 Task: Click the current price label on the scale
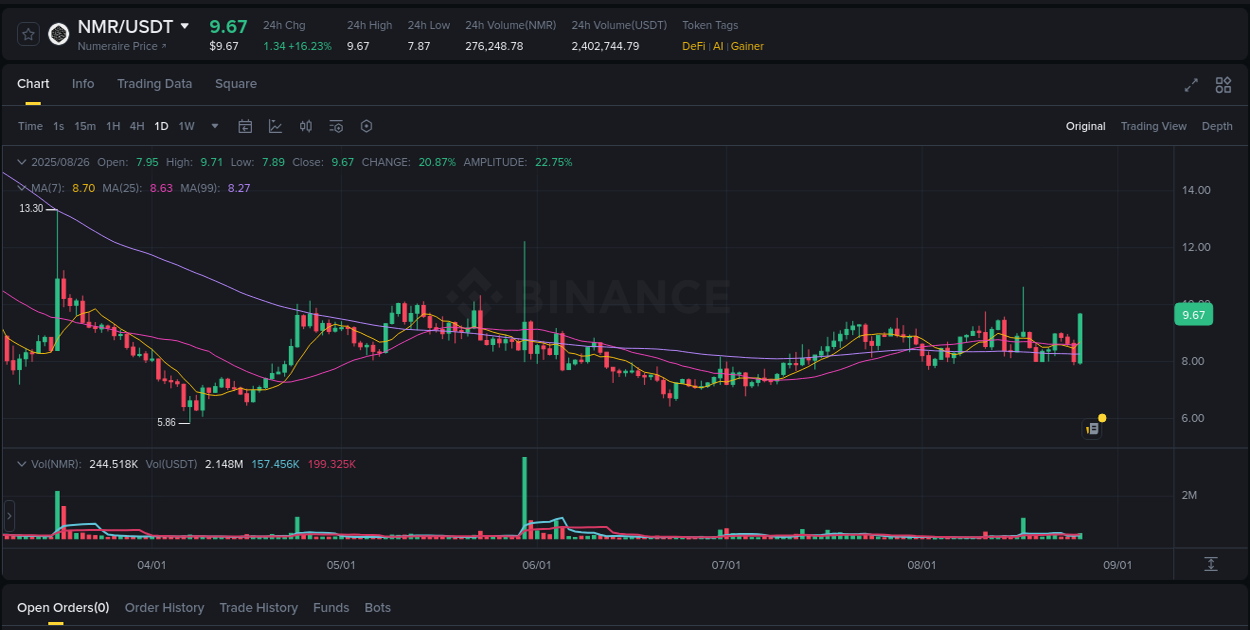click(x=1193, y=314)
